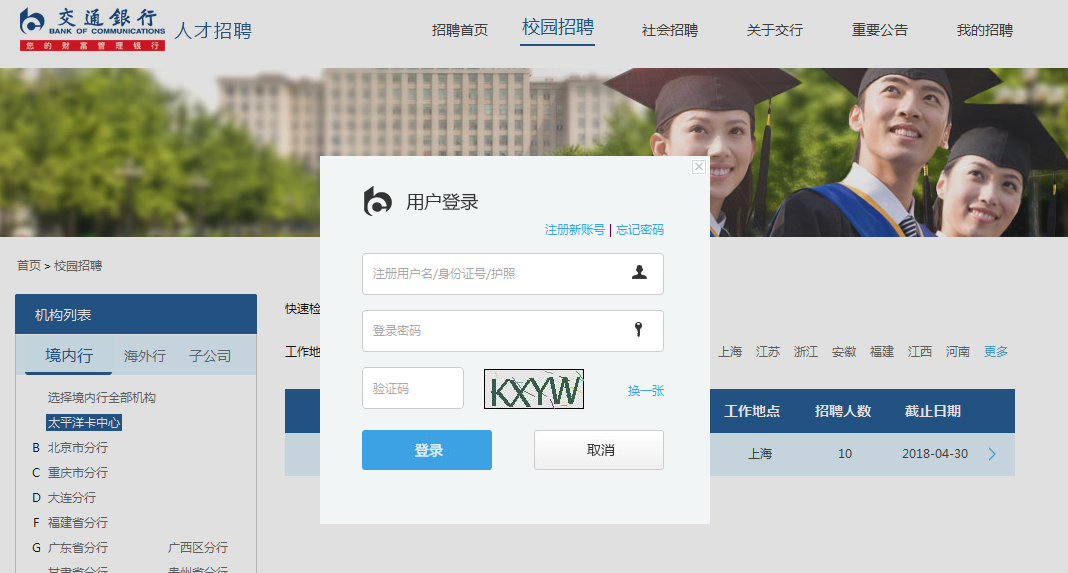1068x573 pixels.
Task: Click the 忘记密码 link
Action: click(640, 230)
